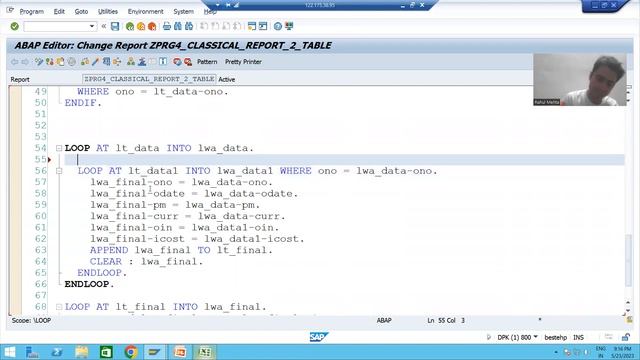Set an external breakpoint icon
This screenshot has height=360, width=640.
pos(188,62)
